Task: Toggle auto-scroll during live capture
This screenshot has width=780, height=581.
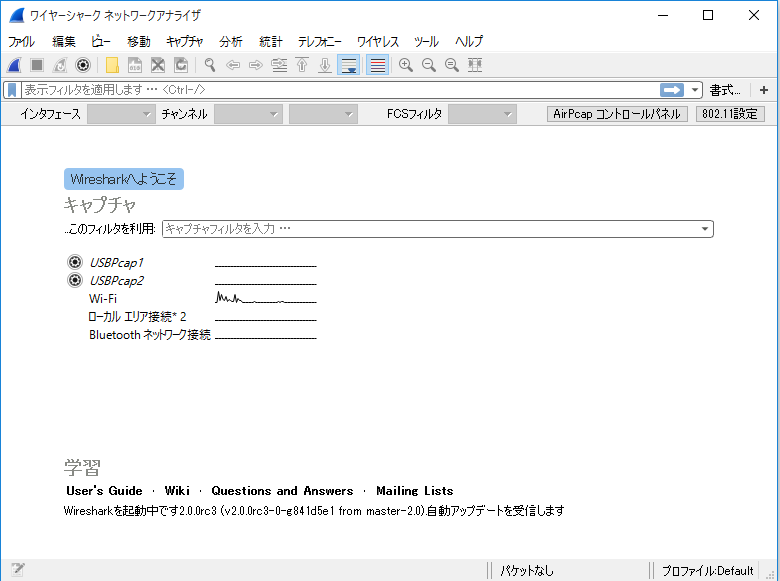Action: point(349,65)
